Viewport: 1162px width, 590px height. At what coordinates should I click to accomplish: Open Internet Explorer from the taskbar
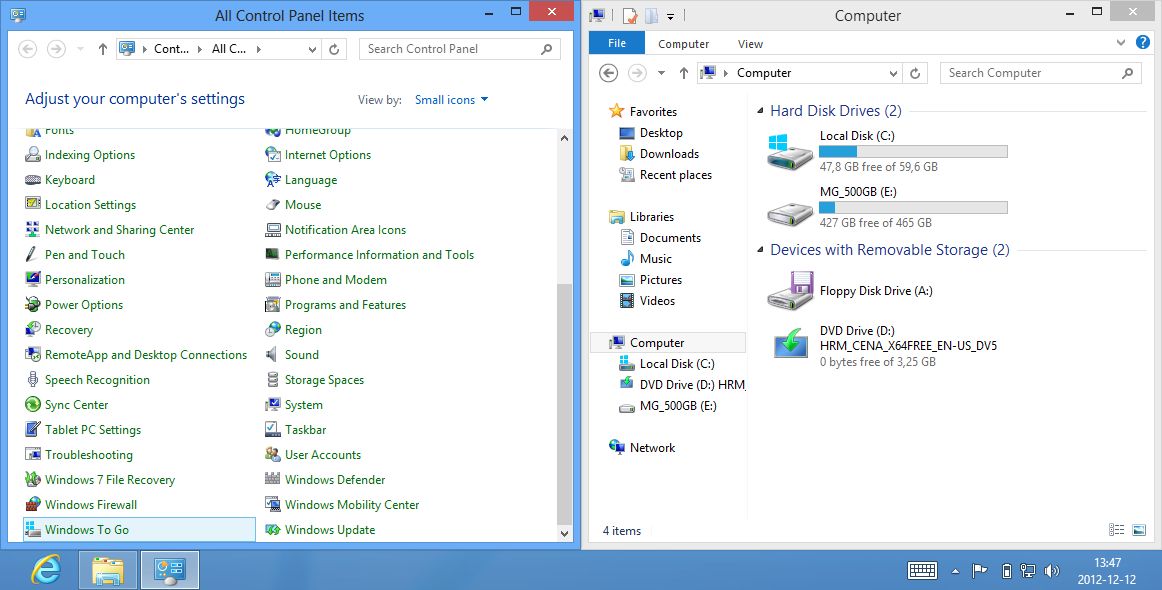coord(46,569)
